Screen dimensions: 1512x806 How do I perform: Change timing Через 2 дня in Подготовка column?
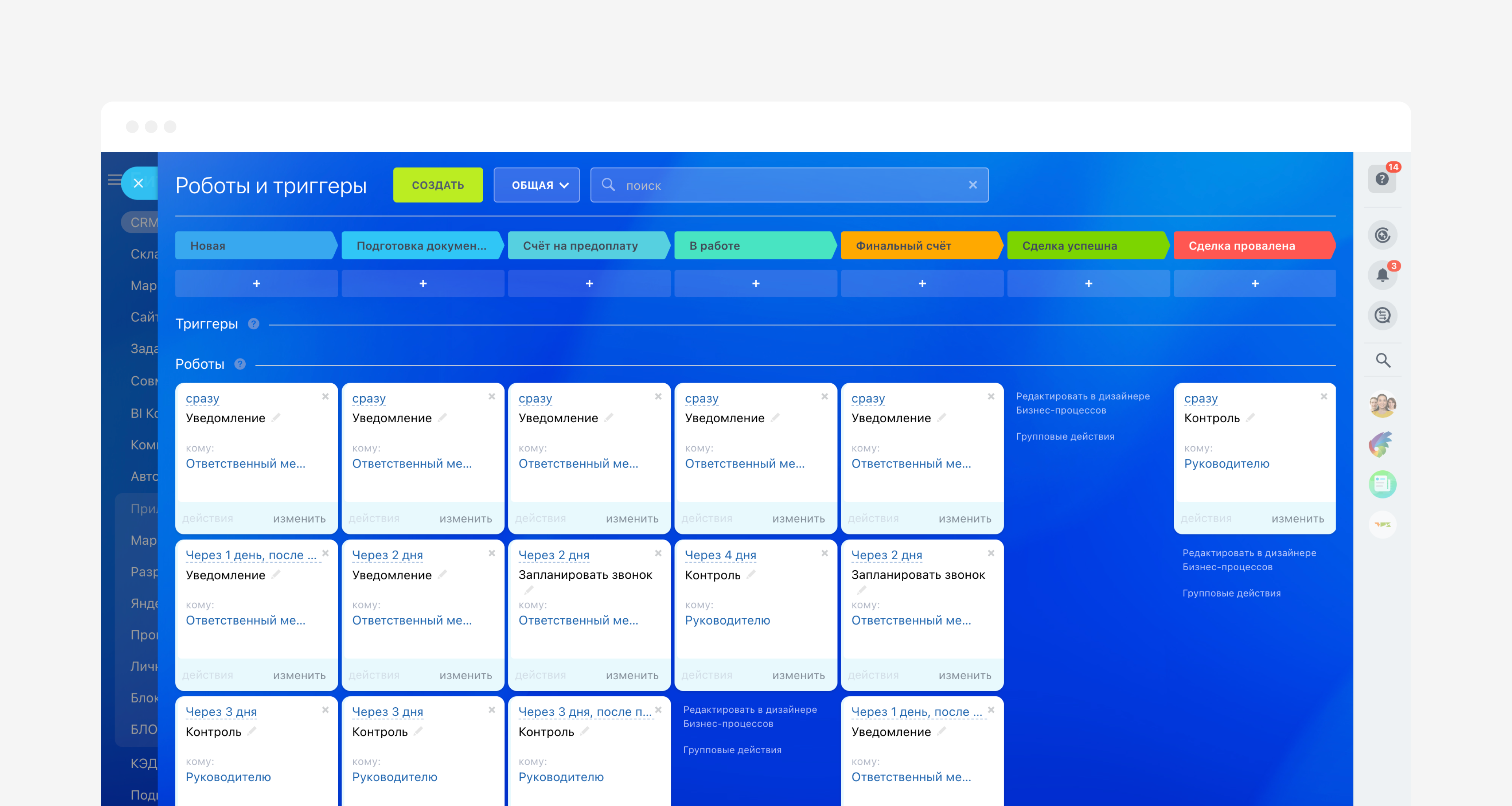click(387, 555)
